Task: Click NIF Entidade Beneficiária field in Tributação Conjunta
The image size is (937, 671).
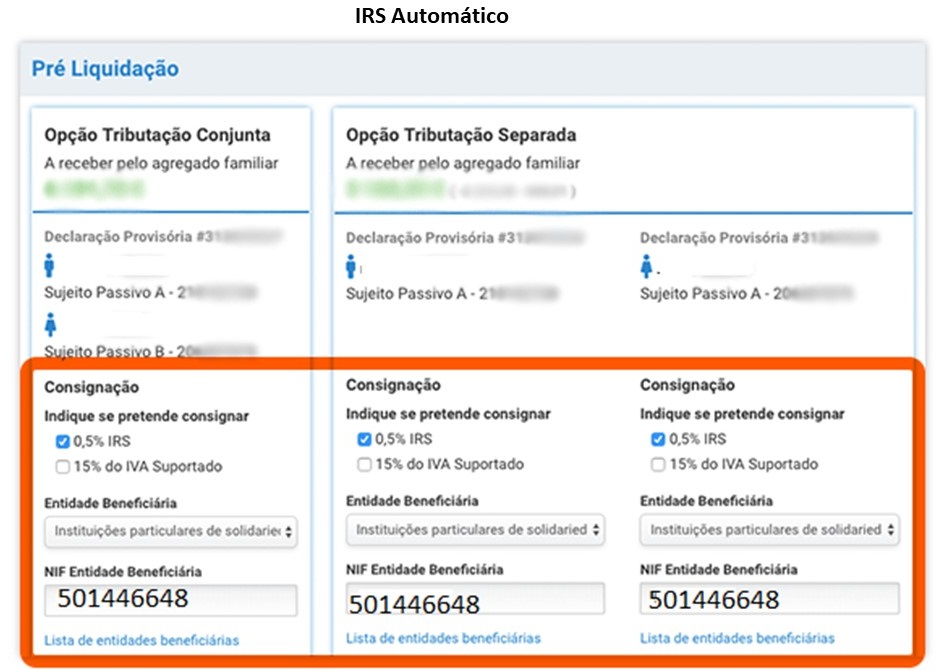Action: tap(171, 600)
